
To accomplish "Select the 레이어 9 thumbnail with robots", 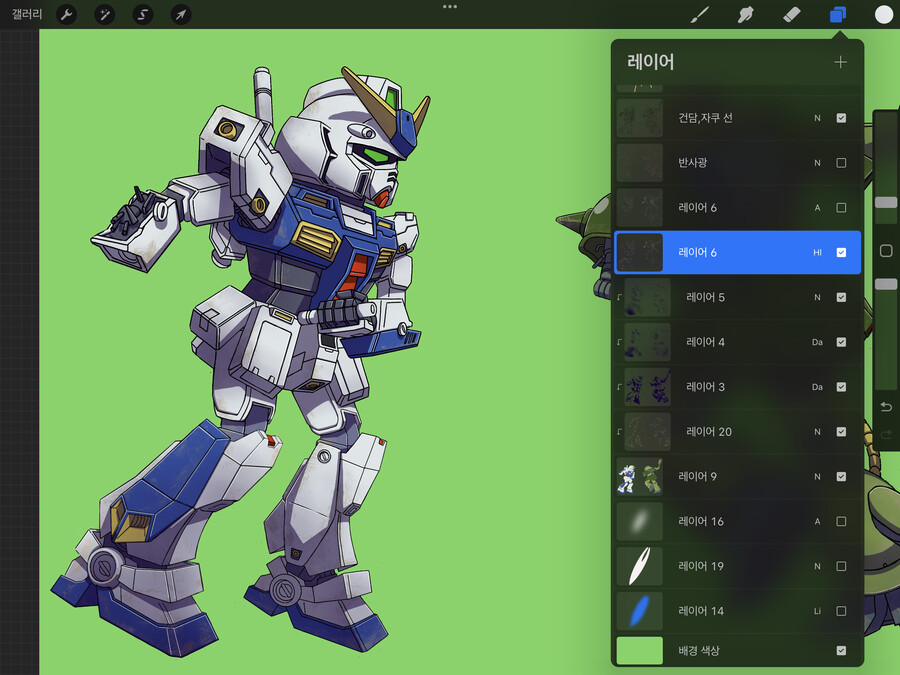I will click(x=639, y=476).
